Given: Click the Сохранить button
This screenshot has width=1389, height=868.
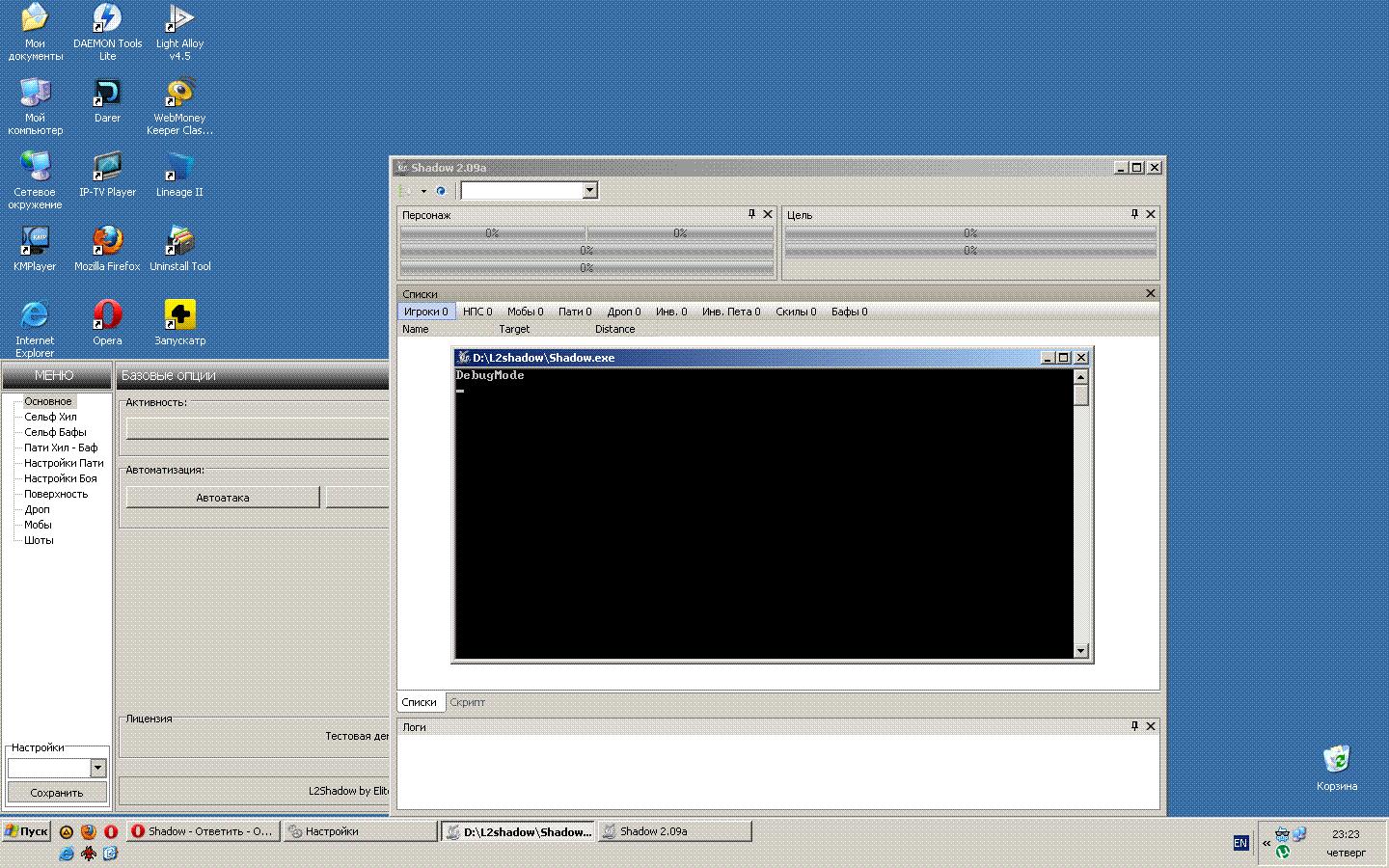Looking at the screenshot, I should coord(57,793).
